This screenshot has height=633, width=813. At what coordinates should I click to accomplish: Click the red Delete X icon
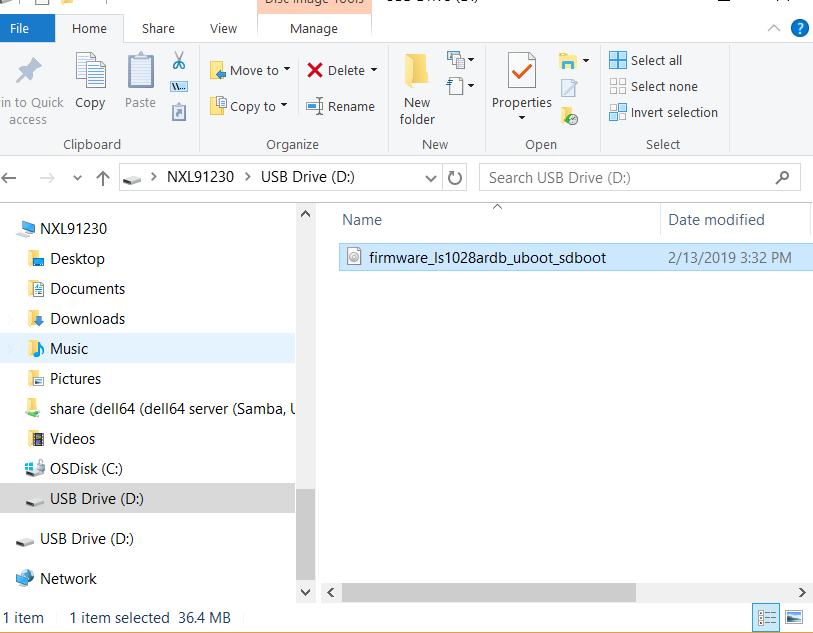[315, 70]
